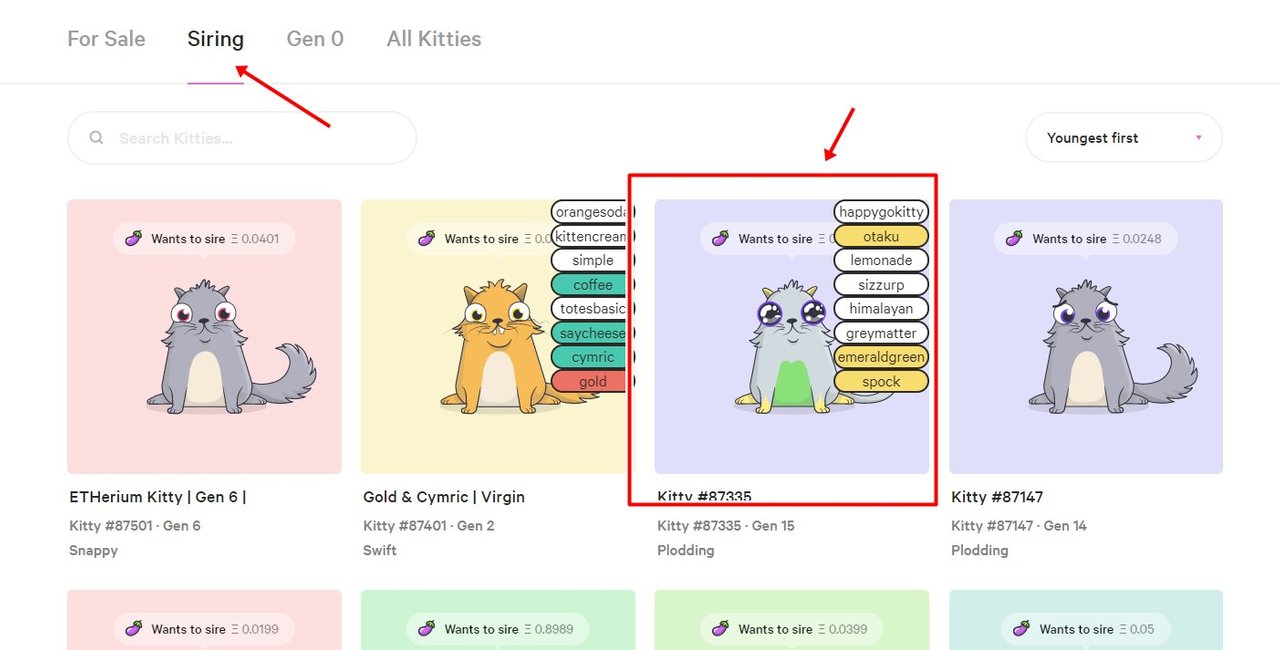This screenshot has width=1280, height=650.
Task: Click eggplant icon on 0.8989 sire badge
Action: click(426, 629)
